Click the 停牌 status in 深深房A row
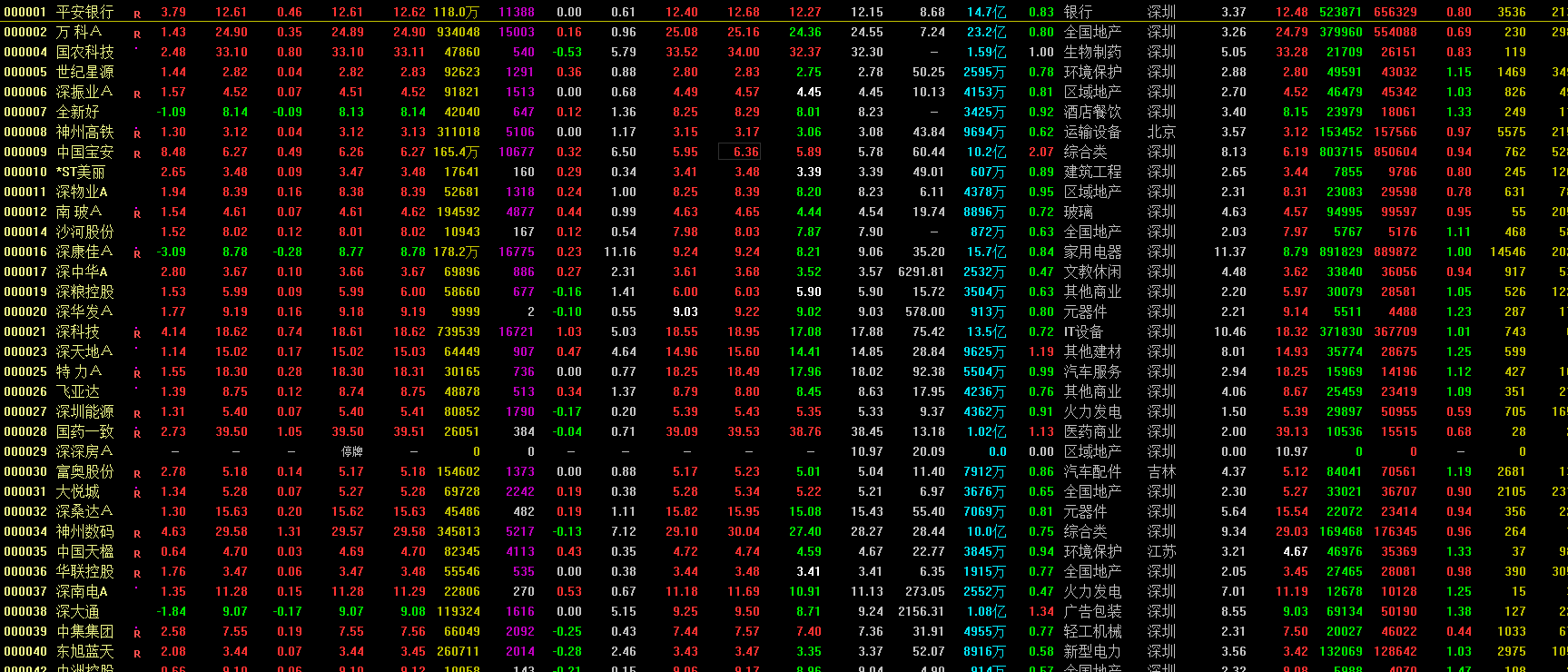 pyautogui.click(x=352, y=451)
